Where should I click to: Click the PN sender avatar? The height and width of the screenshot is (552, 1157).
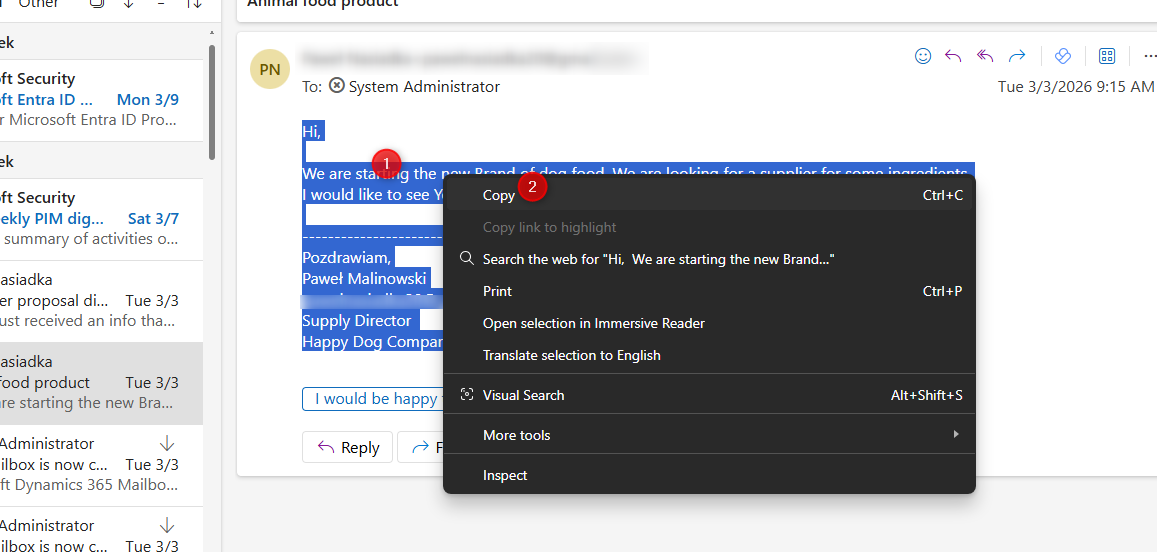point(269,69)
